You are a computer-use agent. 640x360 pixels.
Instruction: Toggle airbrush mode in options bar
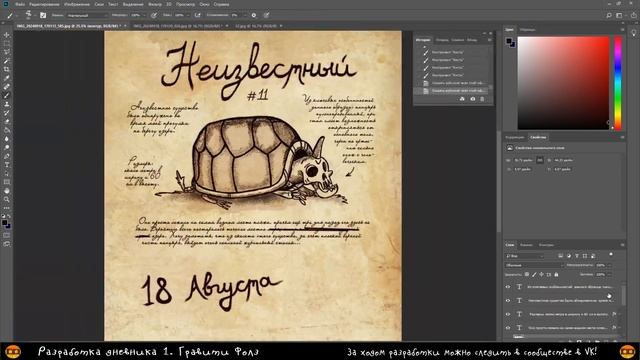(198, 15)
